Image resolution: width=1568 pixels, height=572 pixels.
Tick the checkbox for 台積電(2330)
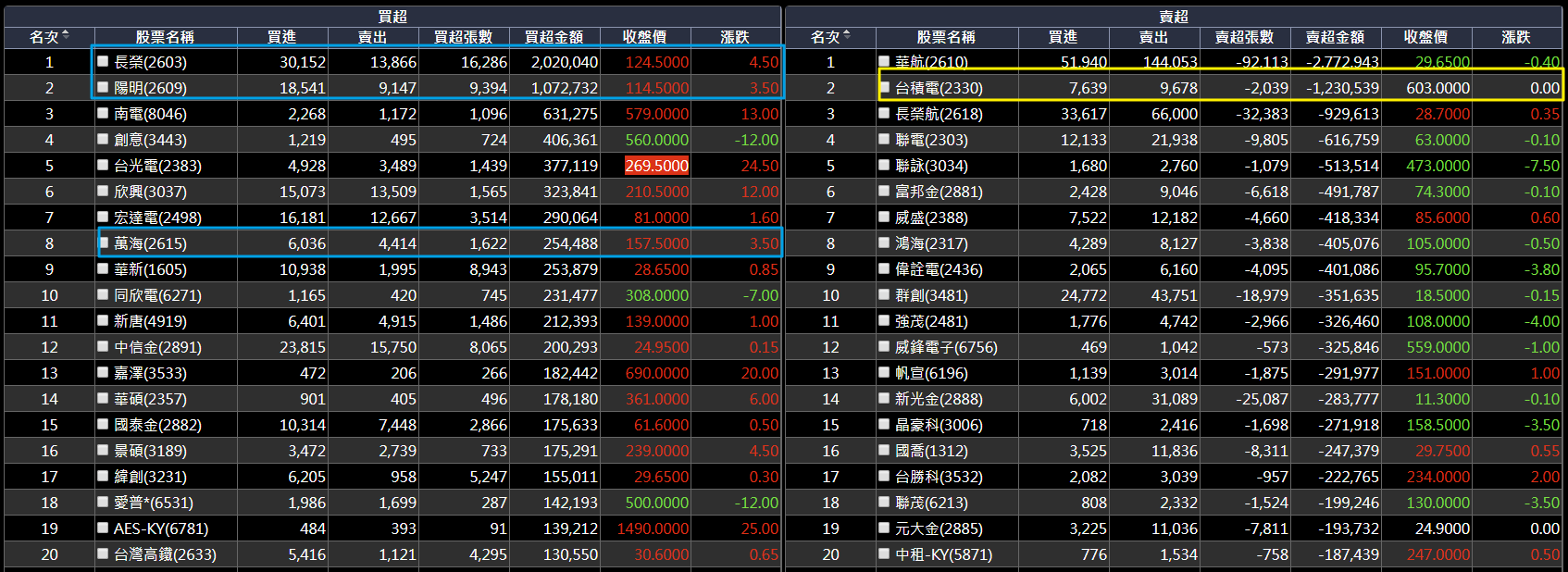tap(885, 88)
